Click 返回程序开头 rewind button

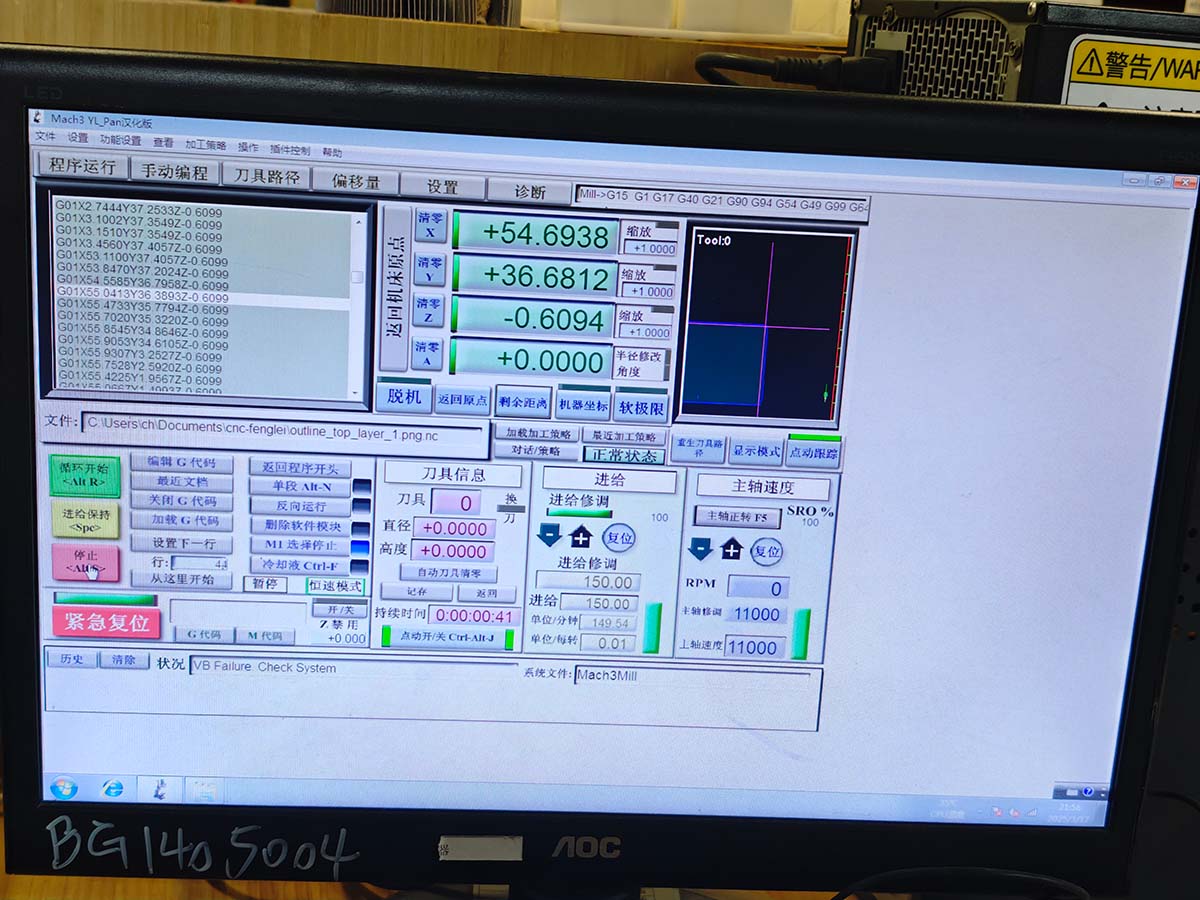(299, 468)
